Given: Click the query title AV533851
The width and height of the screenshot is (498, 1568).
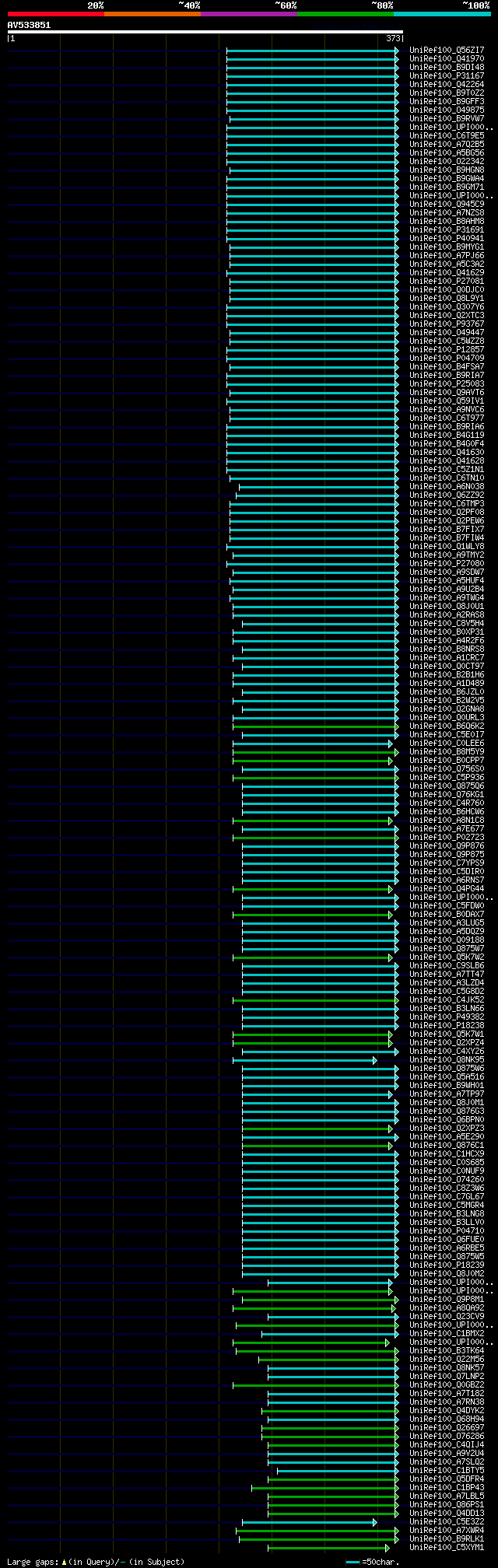Looking at the screenshot, I should click(x=29, y=25).
